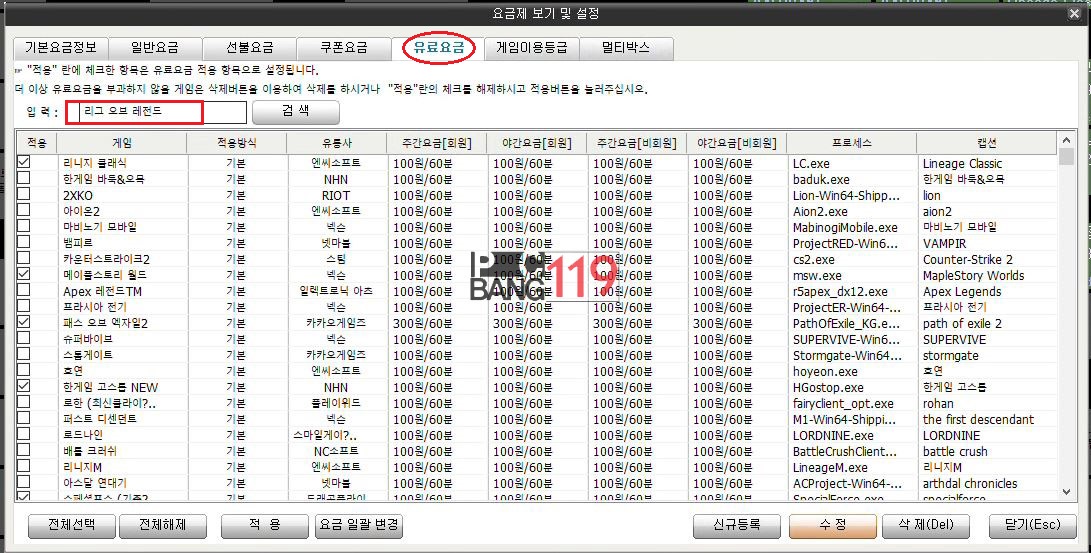Close the 요금제 보기 및 설정 dialog with X

tap(1073, 14)
